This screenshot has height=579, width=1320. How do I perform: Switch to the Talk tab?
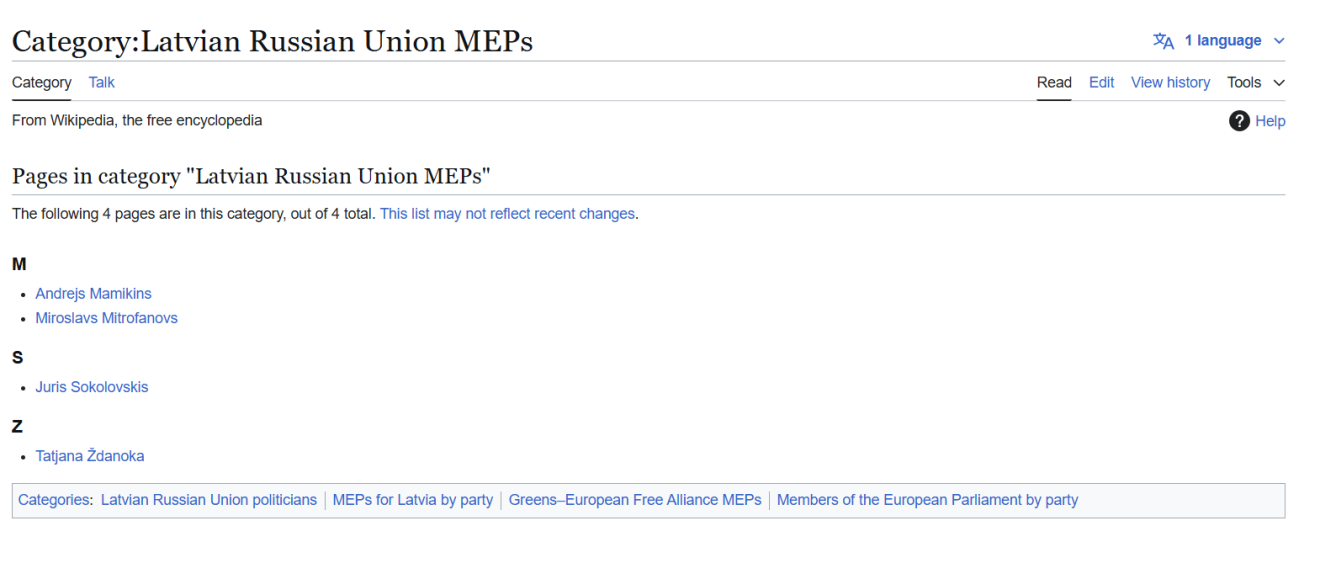[x=101, y=83]
